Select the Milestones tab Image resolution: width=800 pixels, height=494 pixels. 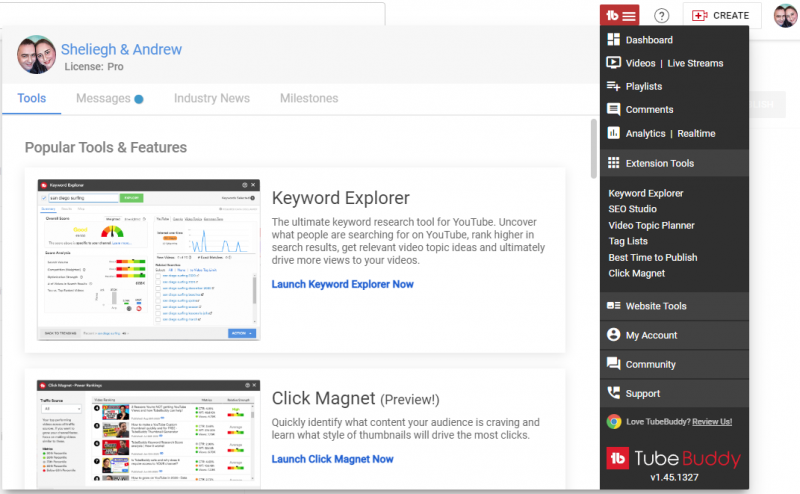click(309, 99)
